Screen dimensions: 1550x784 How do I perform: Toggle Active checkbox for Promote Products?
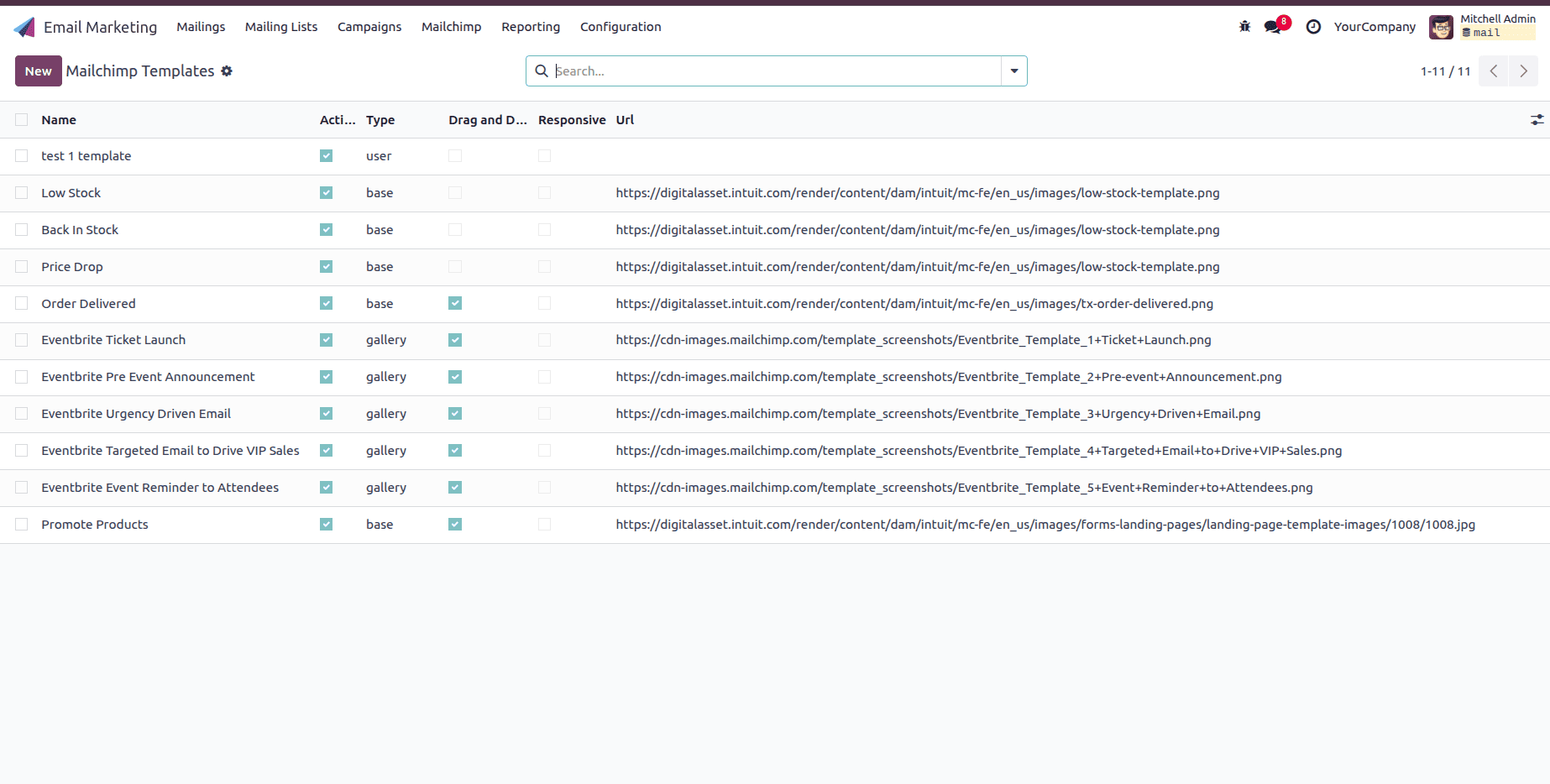pos(327,525)
